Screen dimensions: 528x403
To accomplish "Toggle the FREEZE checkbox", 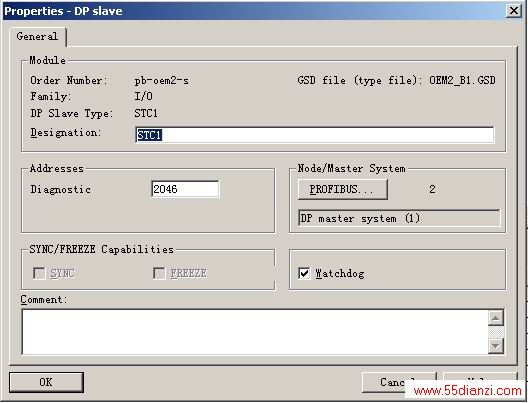I will pos(159,273).
